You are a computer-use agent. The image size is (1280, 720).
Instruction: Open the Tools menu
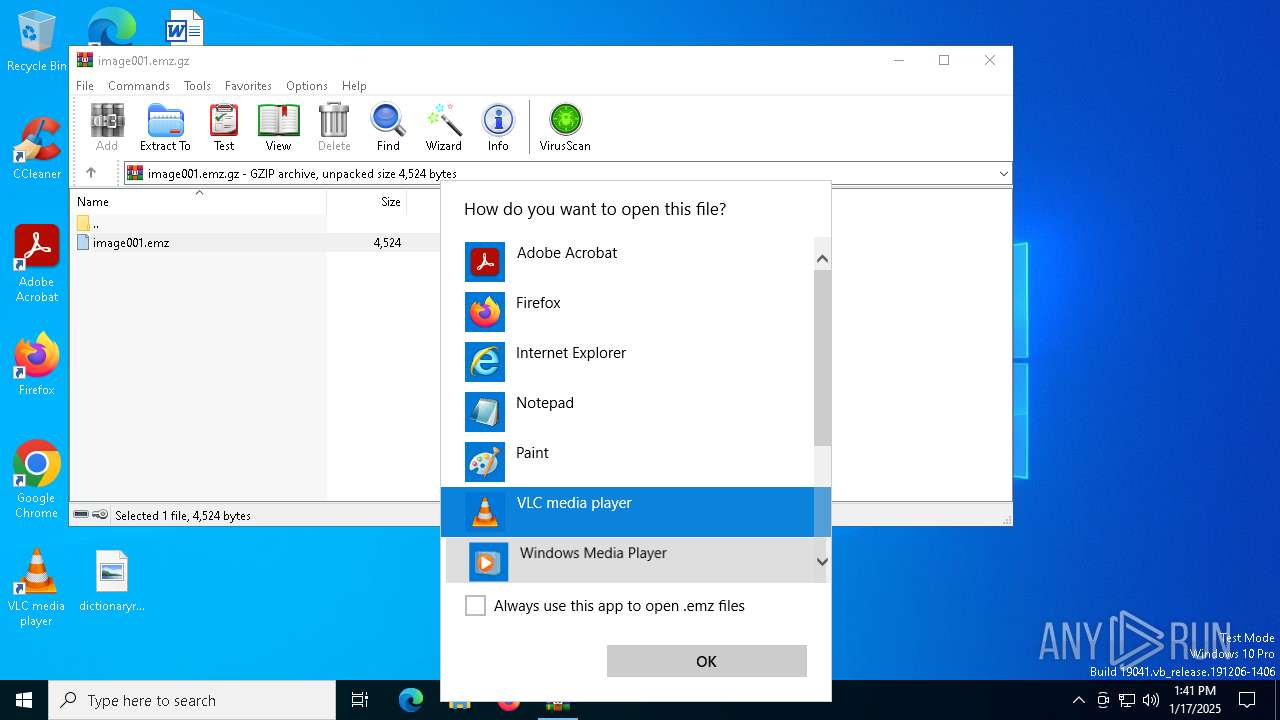[x=197, y=86]
